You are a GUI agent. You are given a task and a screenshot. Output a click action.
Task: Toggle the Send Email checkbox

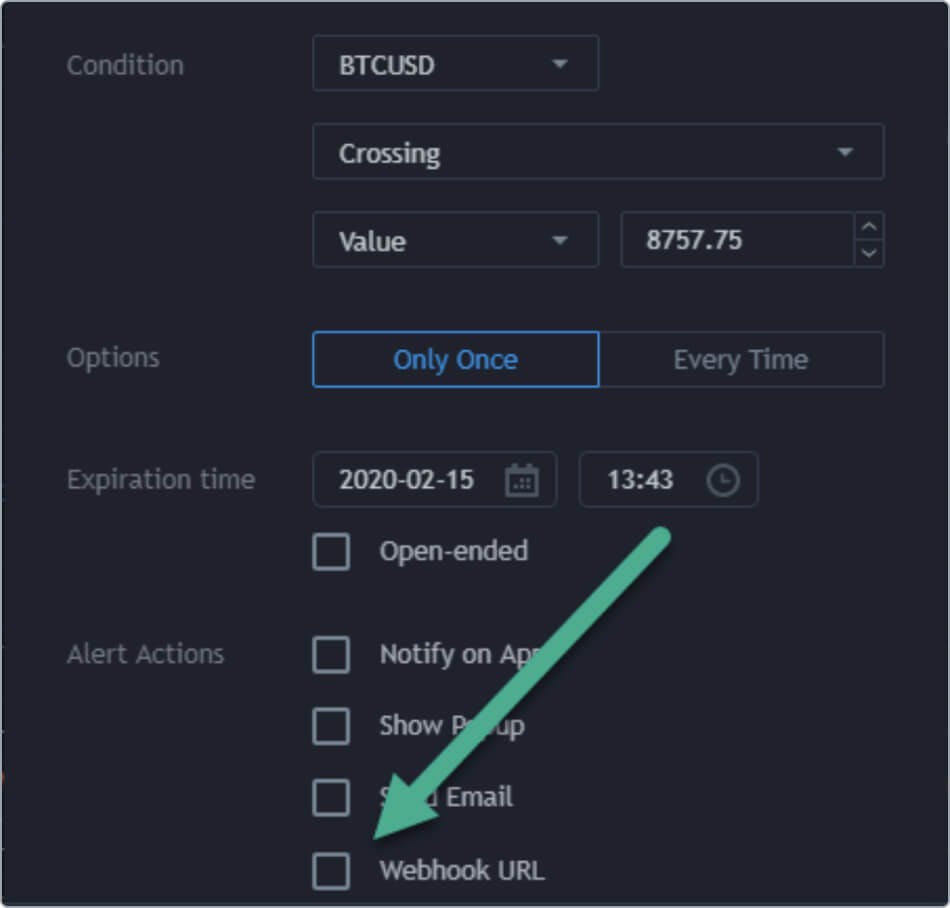pos(331,797)
